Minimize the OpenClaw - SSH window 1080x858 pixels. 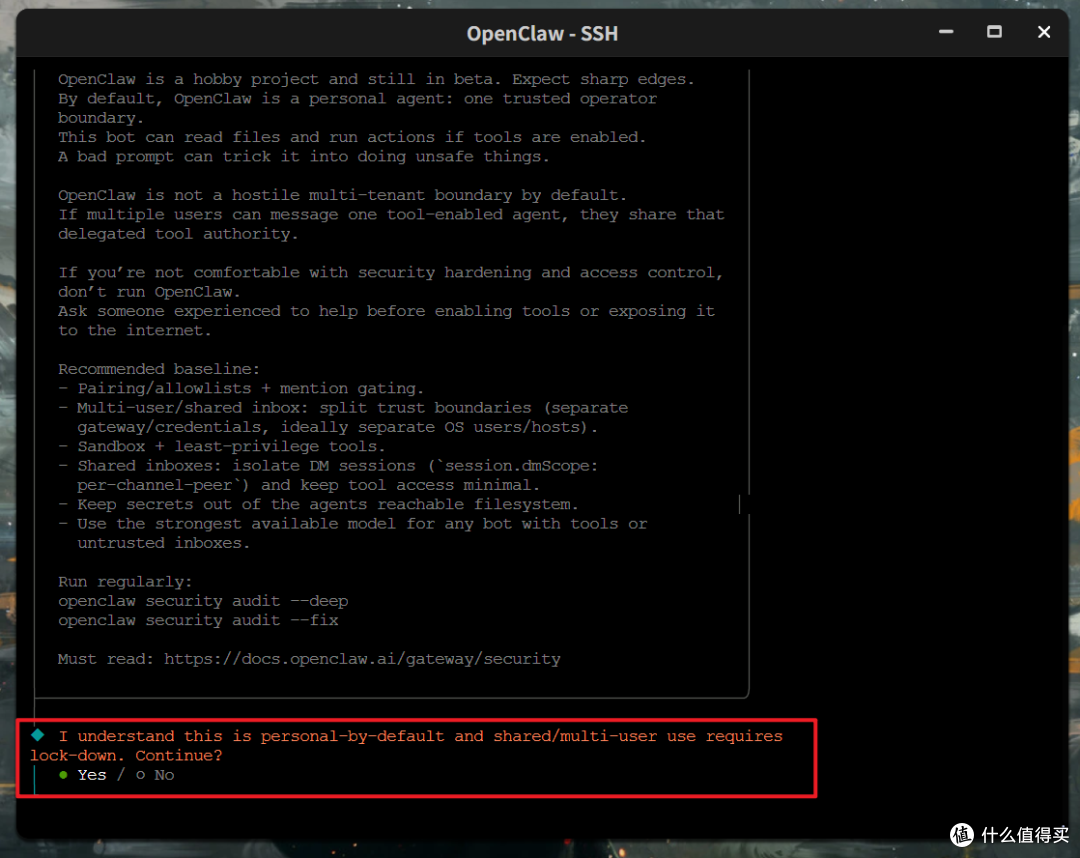coord(946,32)
